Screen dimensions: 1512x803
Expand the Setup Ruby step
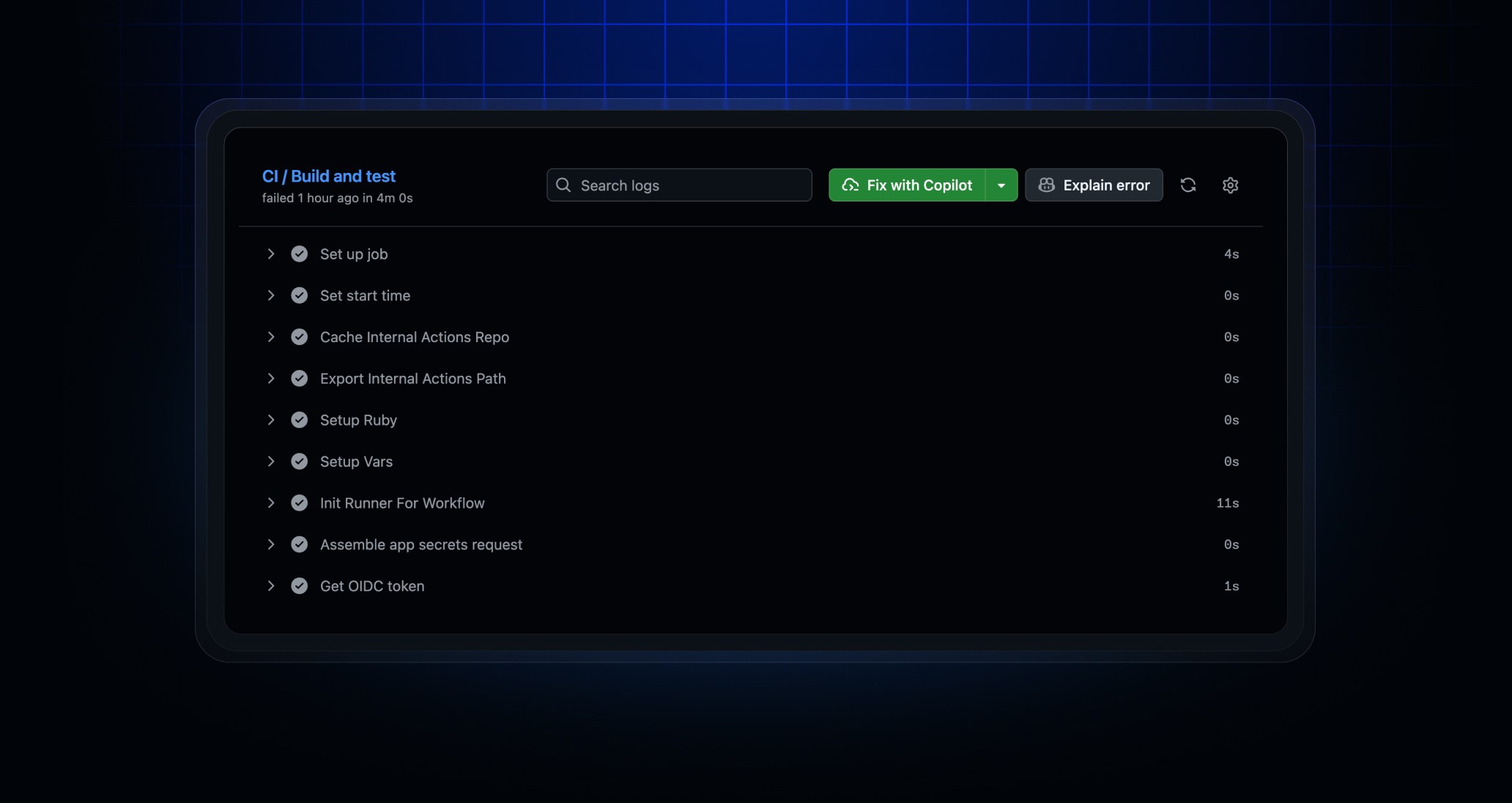pos(271,420)
